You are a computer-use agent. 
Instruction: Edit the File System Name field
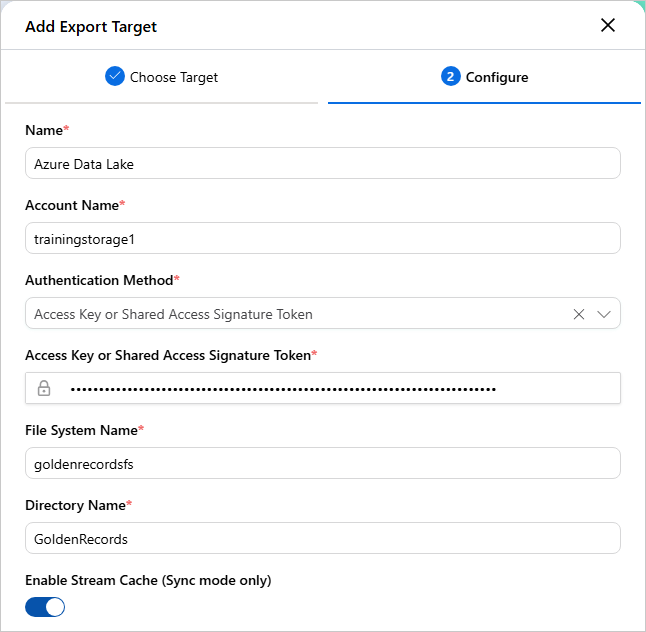pyautogui.click(x=323, y=463)
